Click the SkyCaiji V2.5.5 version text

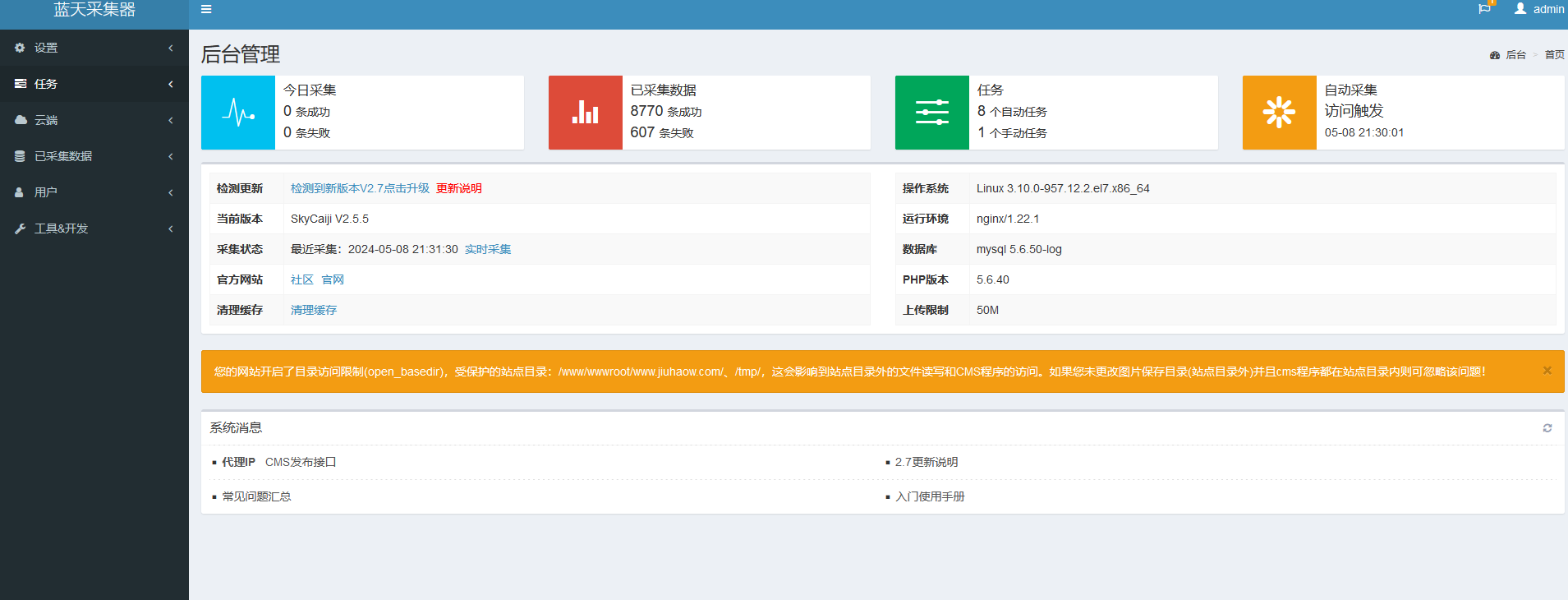[x=329, y=219]
